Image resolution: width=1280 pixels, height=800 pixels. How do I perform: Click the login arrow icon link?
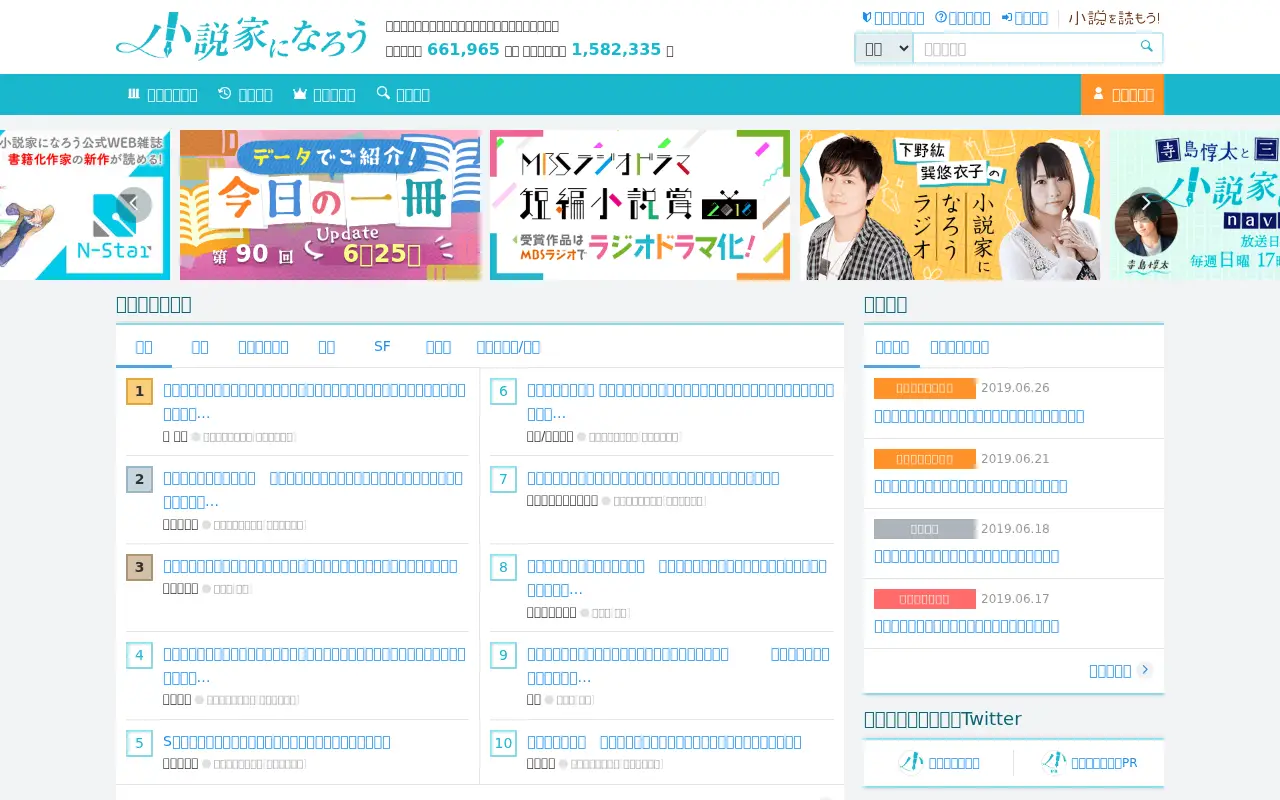(x=1025, y=18)
